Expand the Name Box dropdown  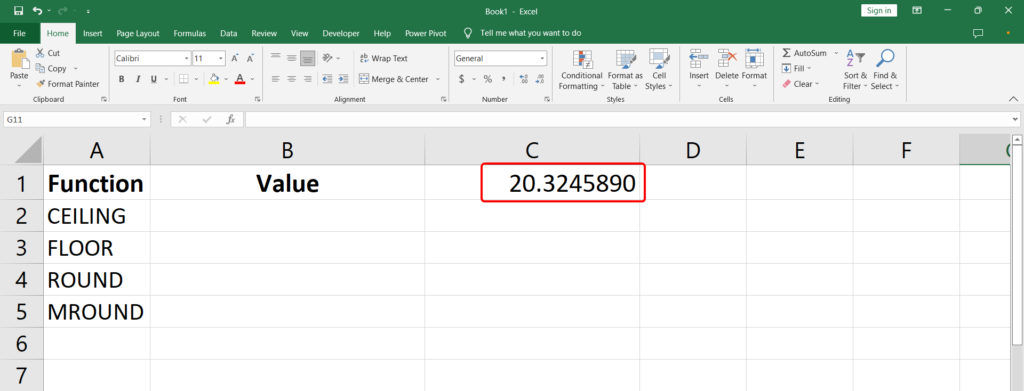pos(145,119)
